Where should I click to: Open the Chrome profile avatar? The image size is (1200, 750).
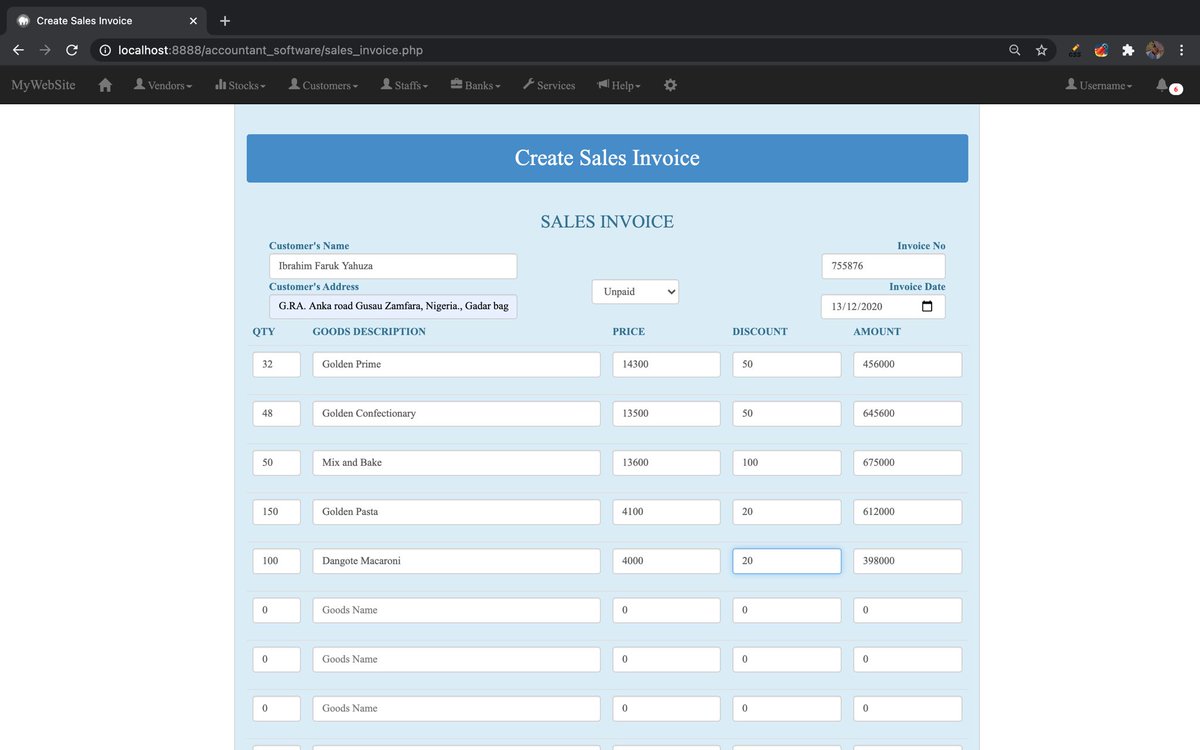pos(1155,50)
